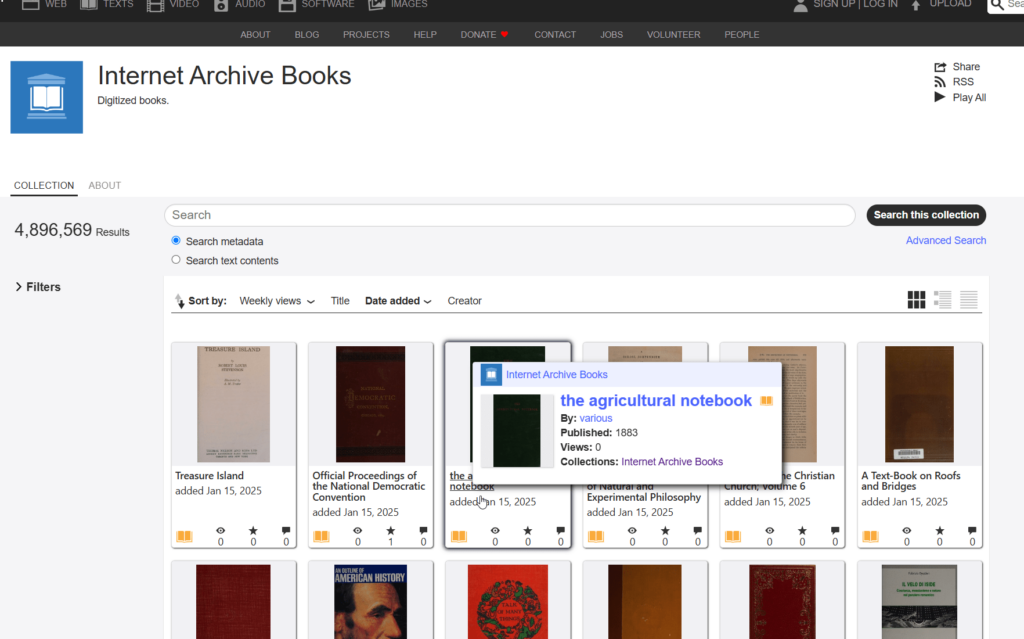The width and height of the screenshot is (1024, 639).
Task: Click the red Donate heart icon
Action: [504, 35]
